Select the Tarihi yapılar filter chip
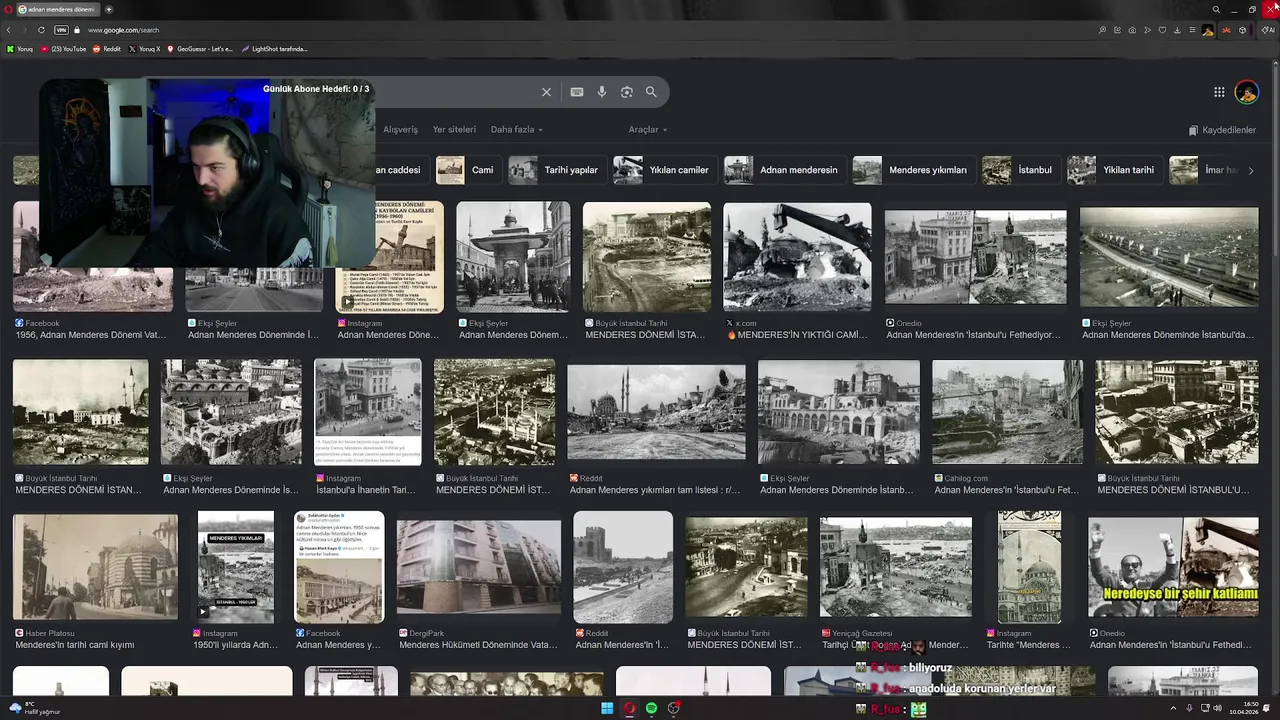The height and width of the screenshot is (720, 1280). click(x=555, y=170)
